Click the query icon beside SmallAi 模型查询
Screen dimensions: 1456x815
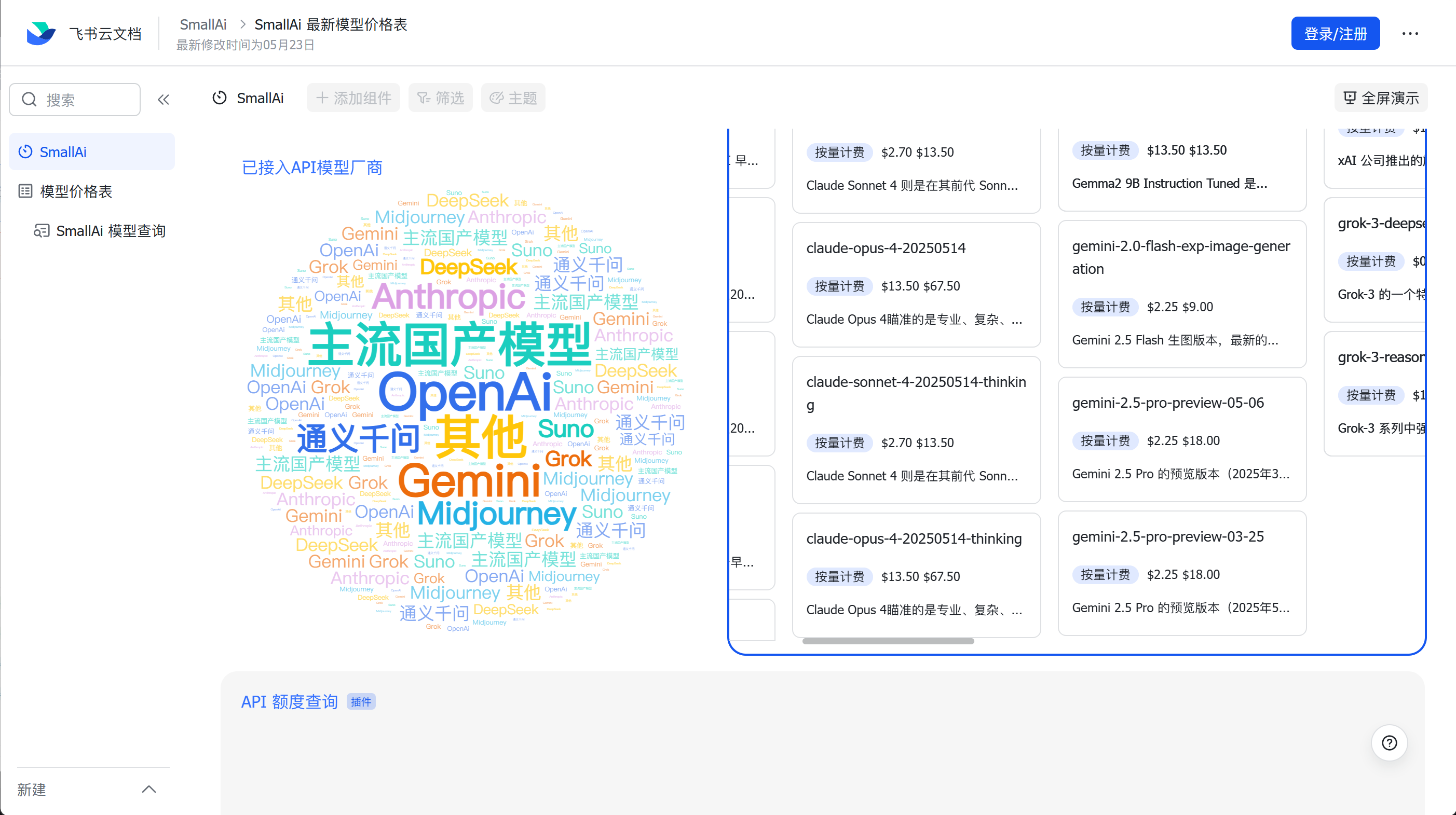[x=41, y=230]
